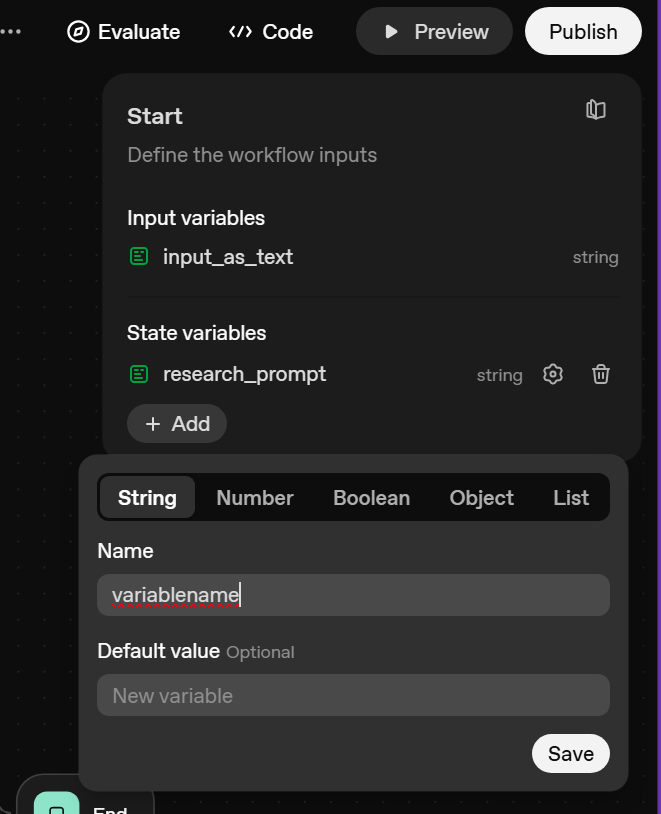Publish the workflow

pyautogui.click(x=583, y=32)
